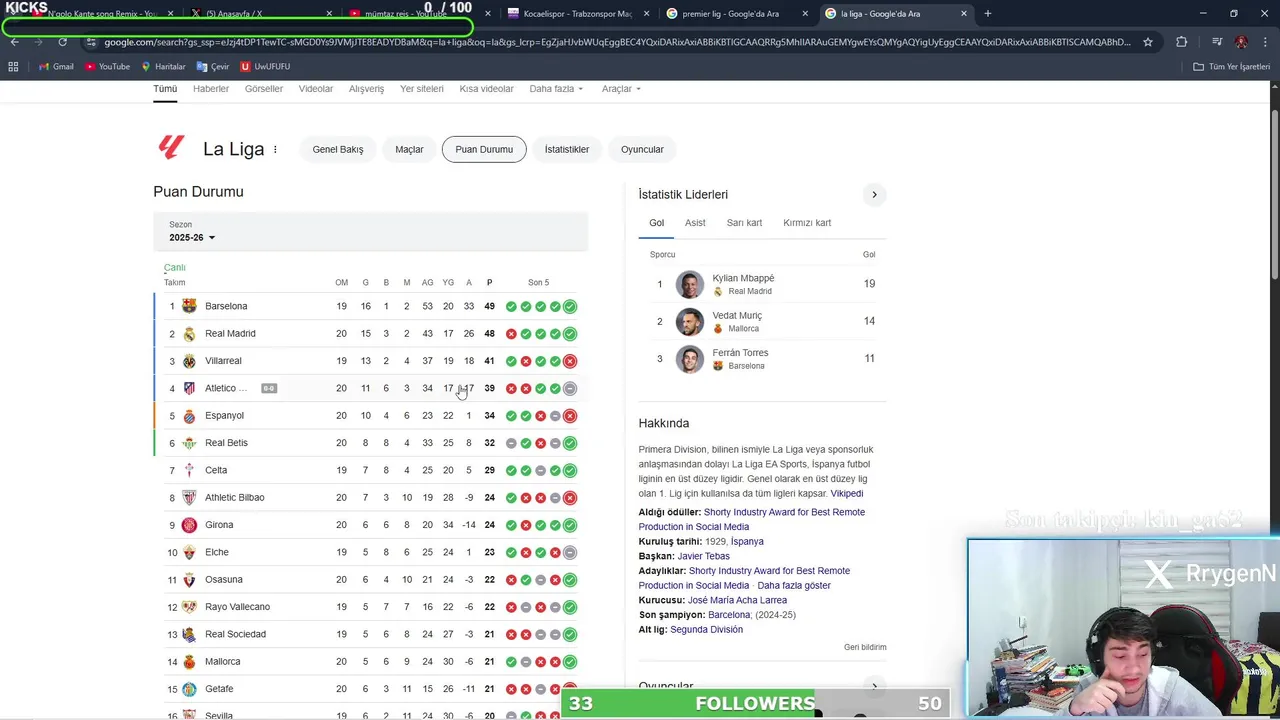Switch to the Gol stats tab
The height and width of the screenshot is (720, 1280).
[656, 223]
